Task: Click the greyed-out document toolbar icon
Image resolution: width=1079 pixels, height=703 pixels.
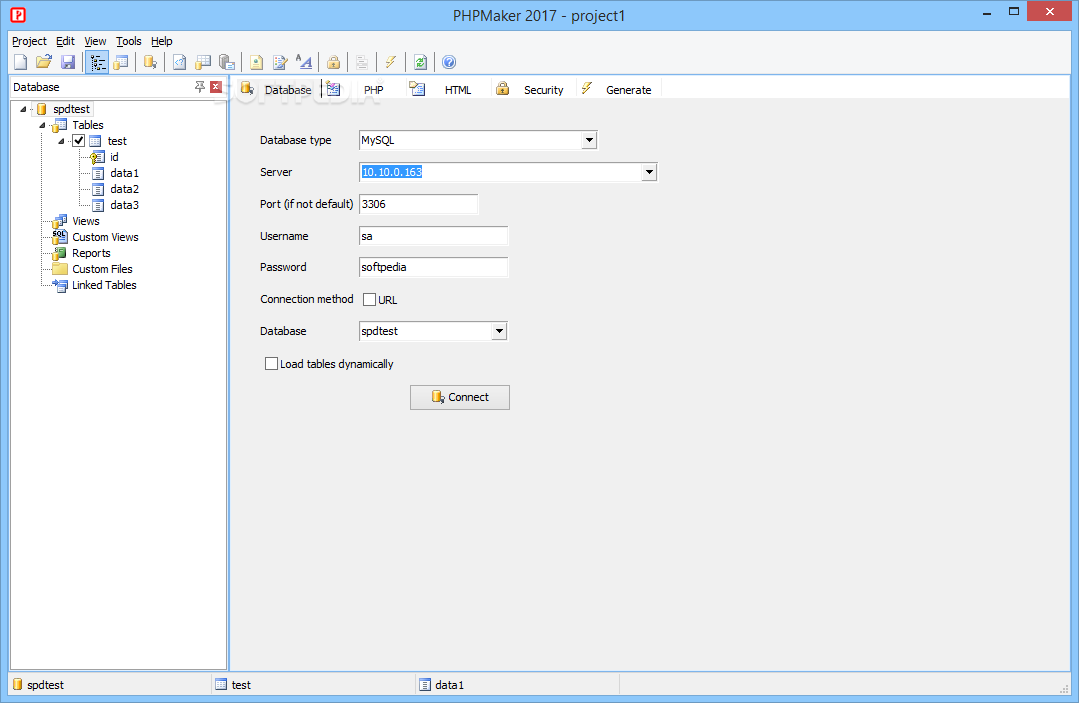Action: pos(362,63)
